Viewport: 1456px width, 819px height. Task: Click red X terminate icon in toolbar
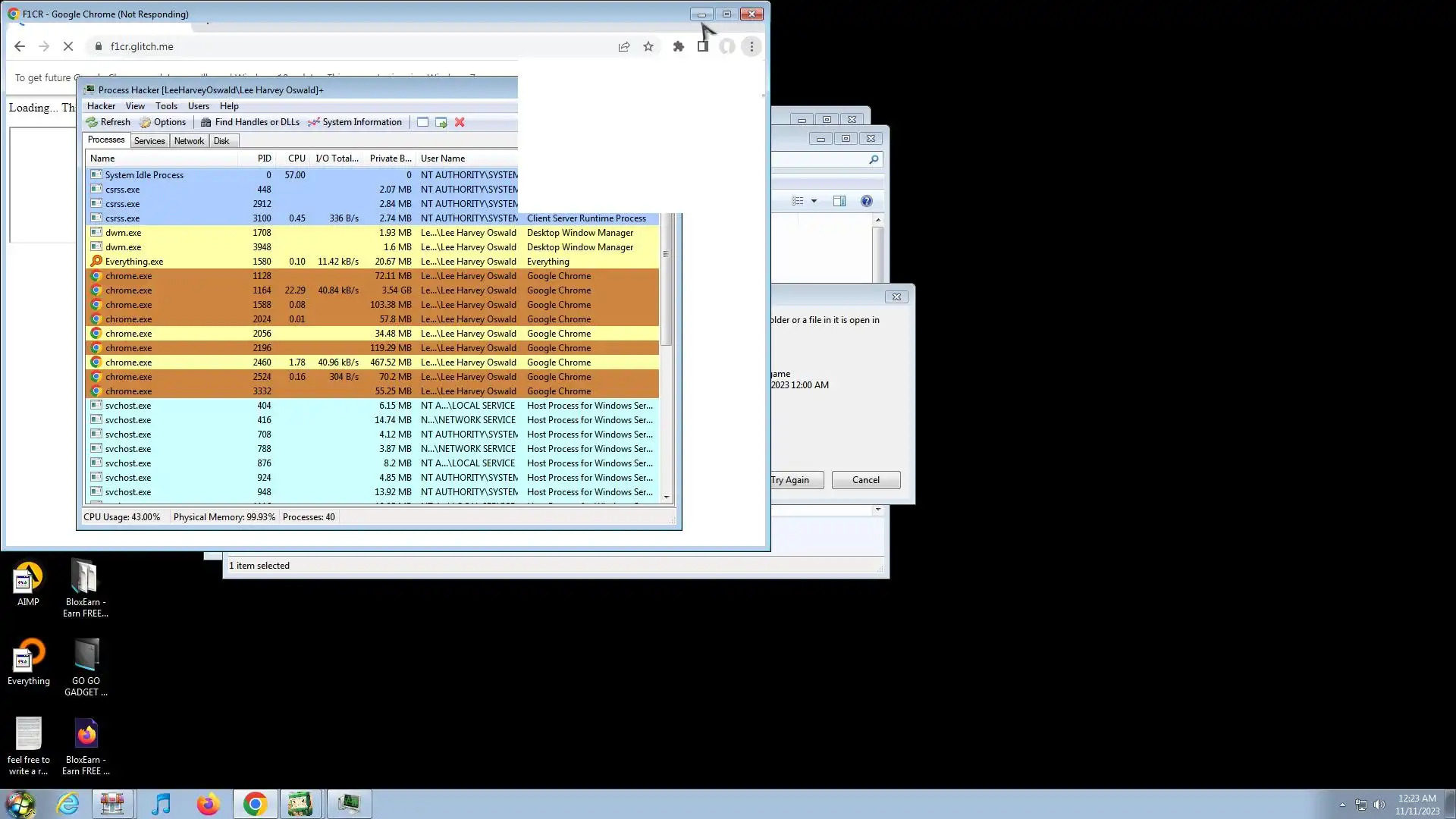pos(460,122)
